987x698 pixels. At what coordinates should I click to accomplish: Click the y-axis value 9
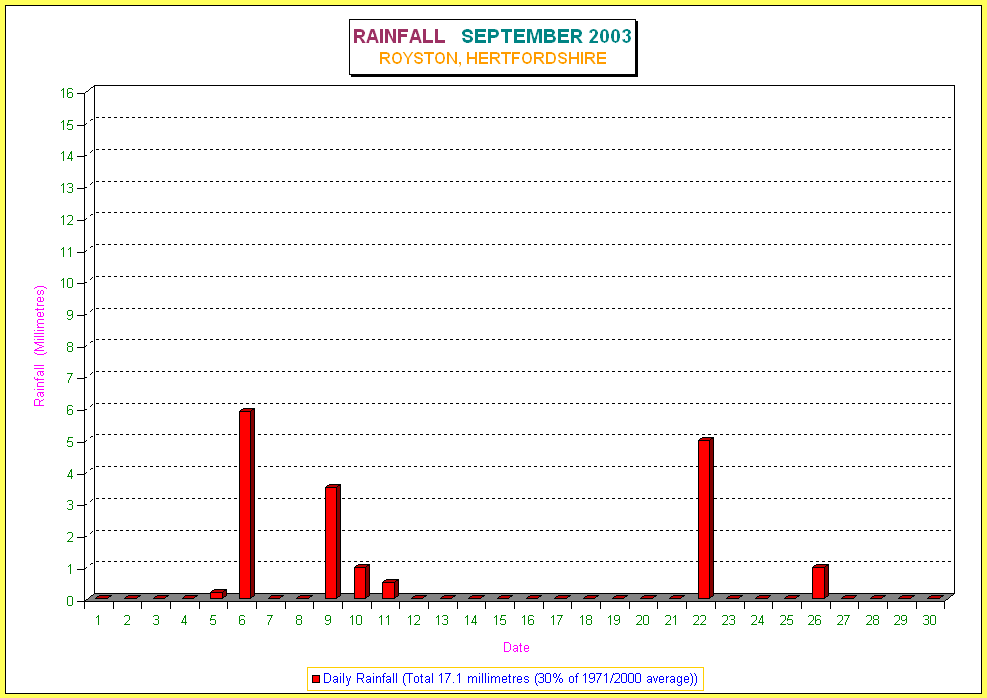(70, 315)
